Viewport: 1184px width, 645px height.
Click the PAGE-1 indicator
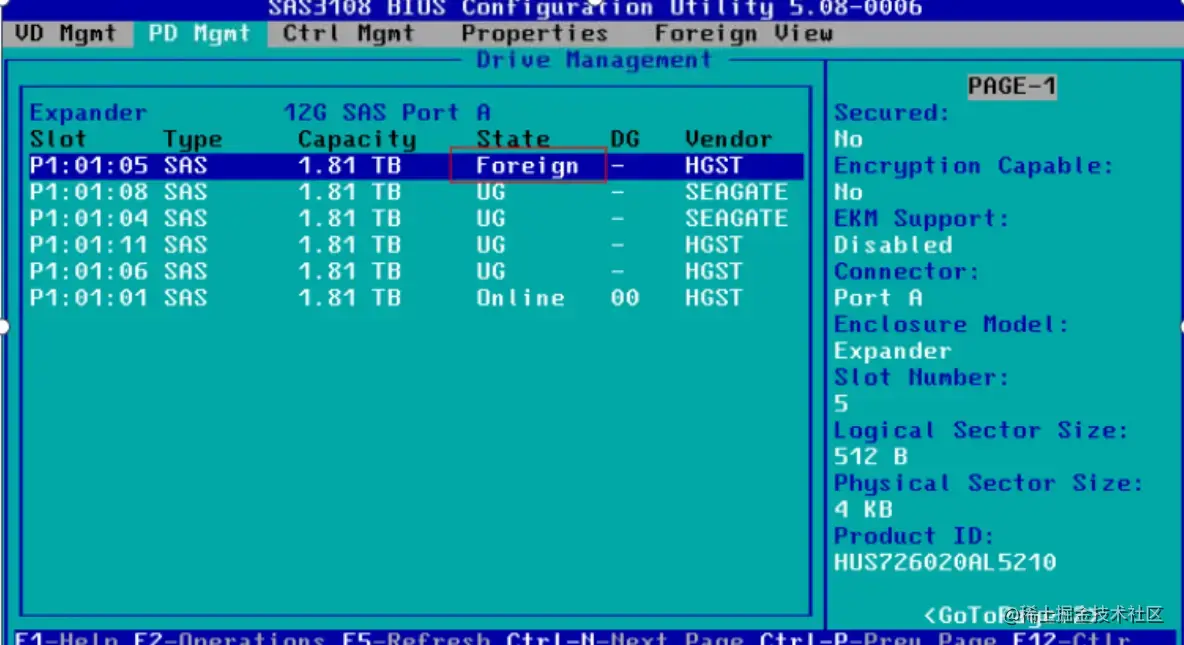click(1012, 86)
